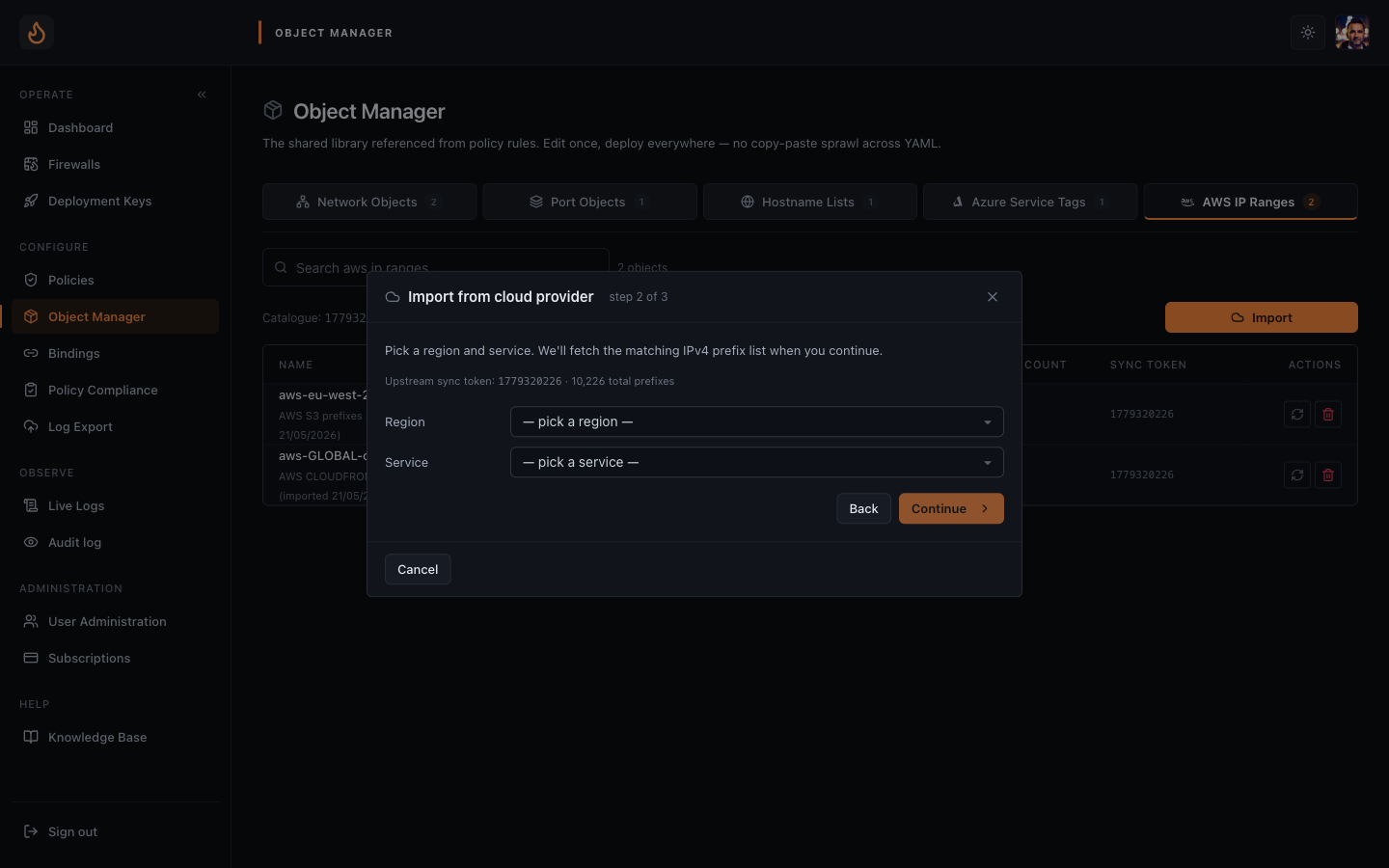The height and width of the screenshot is (868, 1389).
Task: Click the network icon on Network Objects
Action: (303, 202)
